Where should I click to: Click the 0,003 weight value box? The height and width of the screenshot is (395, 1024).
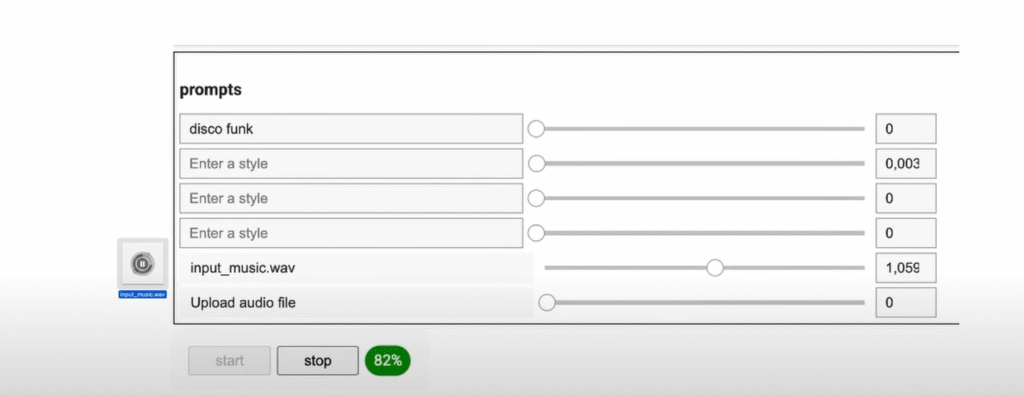pyautogui.click(x=906, y=163)
